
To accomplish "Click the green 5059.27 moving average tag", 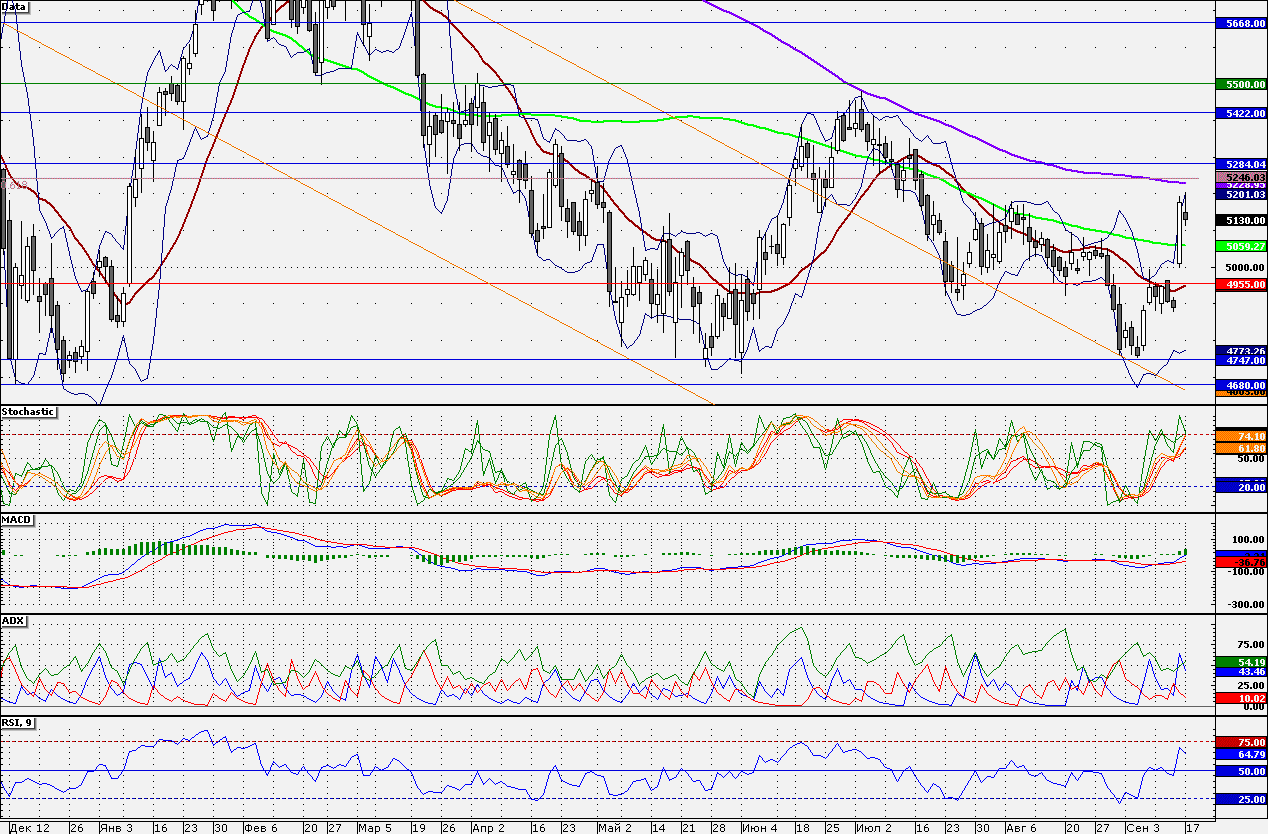I will 1240,246.
